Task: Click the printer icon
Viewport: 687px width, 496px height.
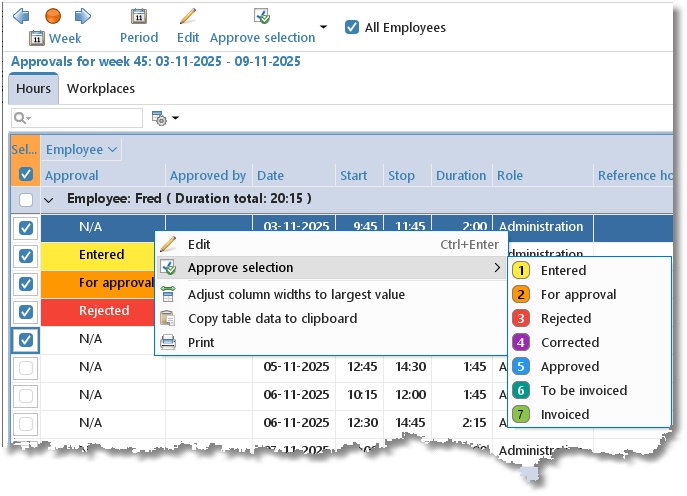Action: pos(168,342)
